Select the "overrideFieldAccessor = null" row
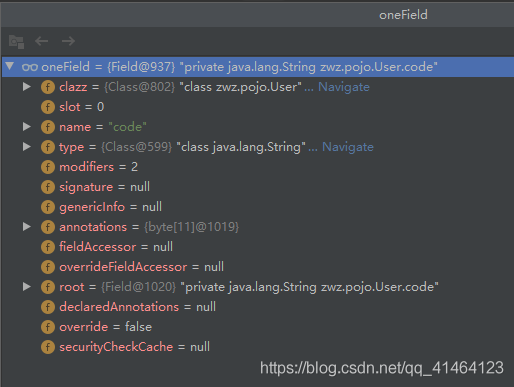Screen dimensions: 514x387 point(258,267)
